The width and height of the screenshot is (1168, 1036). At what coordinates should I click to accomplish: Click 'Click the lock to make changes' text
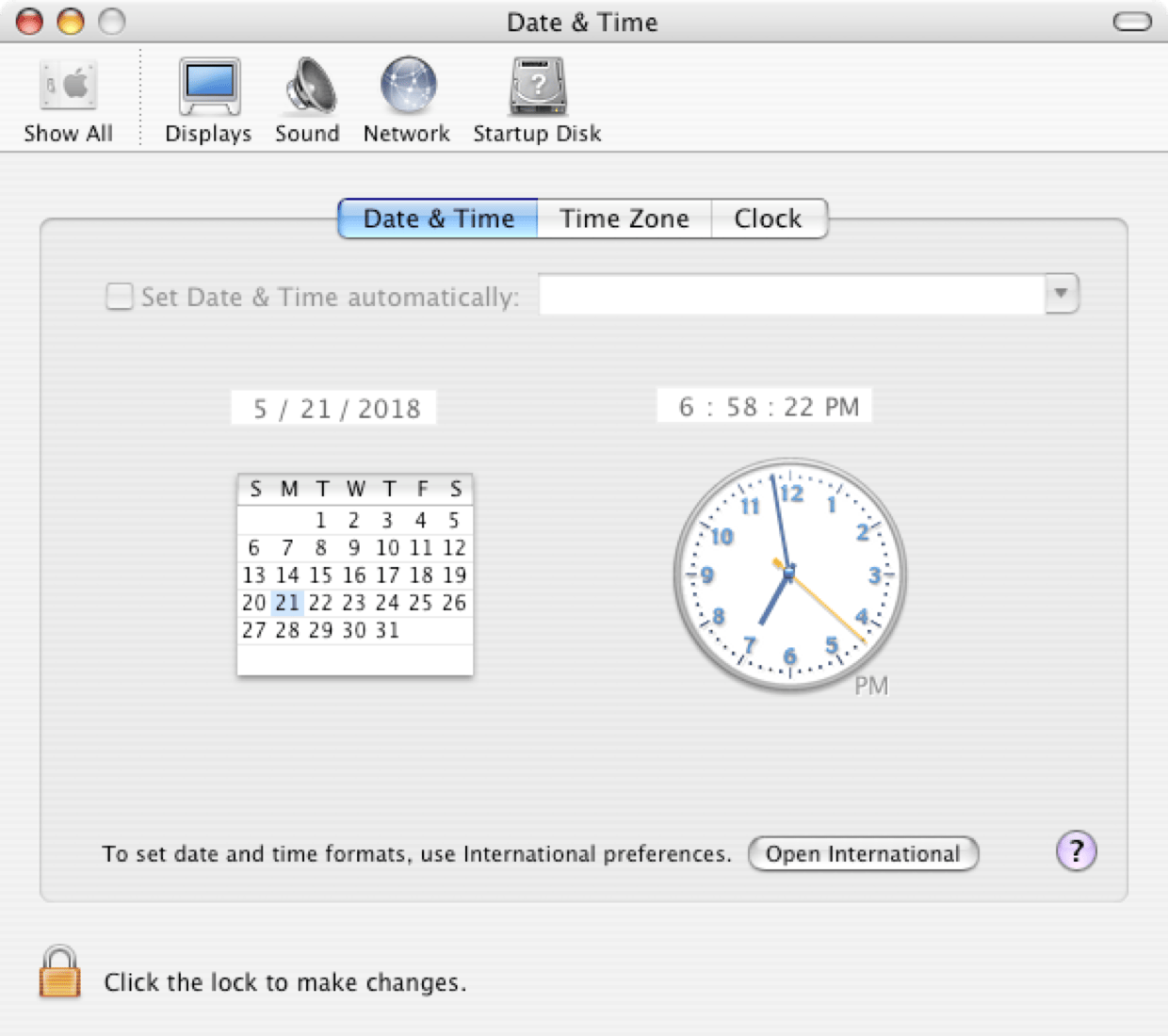pyautogui.click(x=285, y=982)
